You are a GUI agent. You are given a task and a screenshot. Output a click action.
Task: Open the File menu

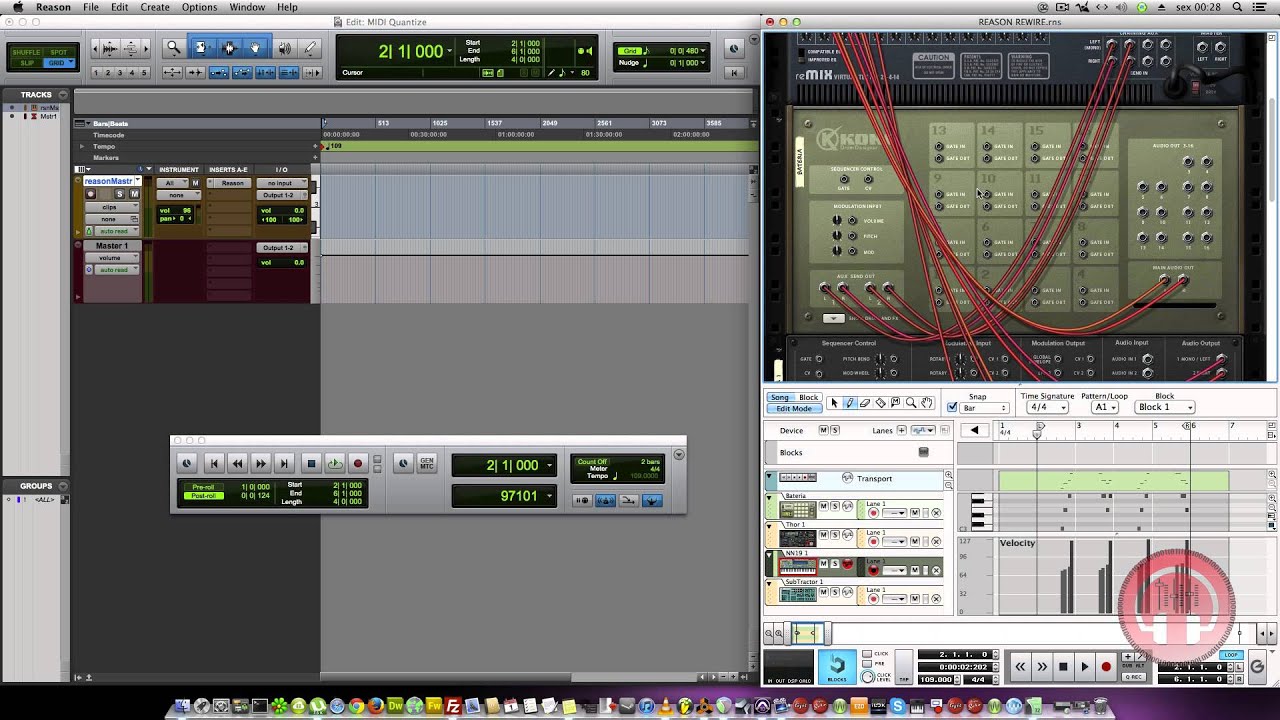tap(91, 7)
